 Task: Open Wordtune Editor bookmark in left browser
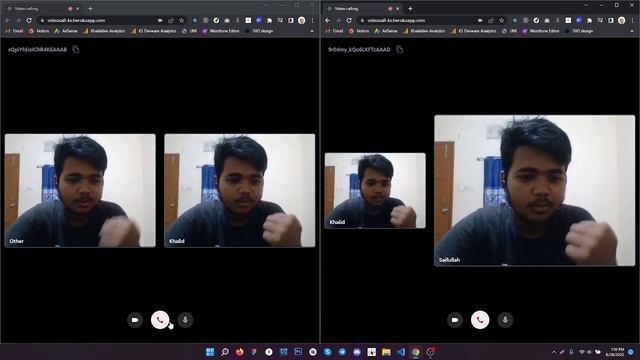(x=221, y=31)
